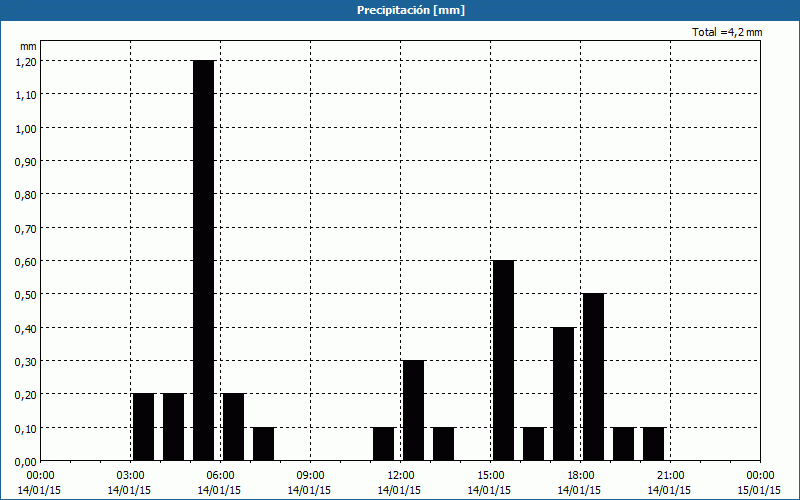Select the 1,00 y-axis value
The image size is (800, 500).
[x=26, y=128]
